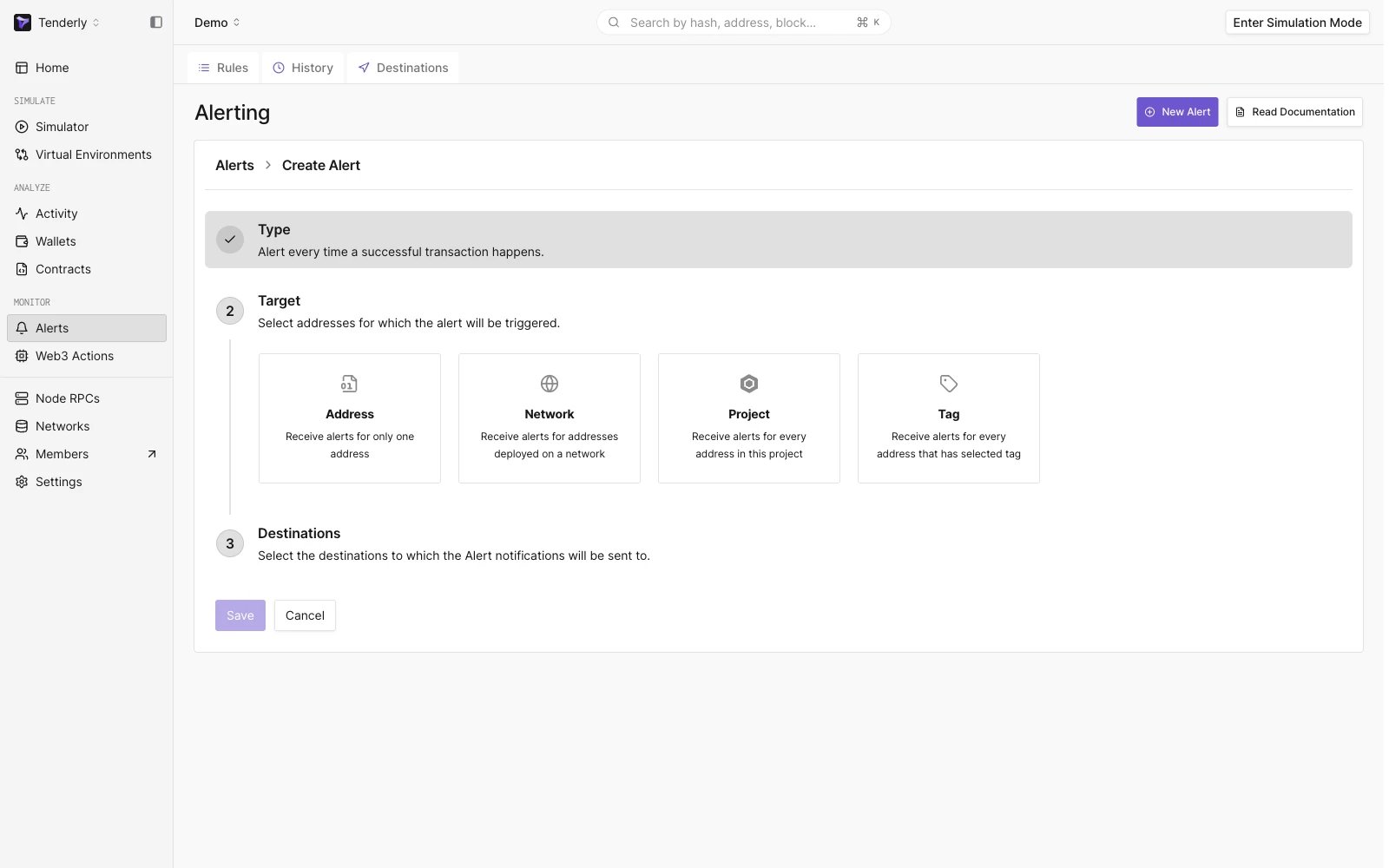Click the search magnifier icon
The height and width of the screenshot is (868, 1389).
tap(614, 23)
